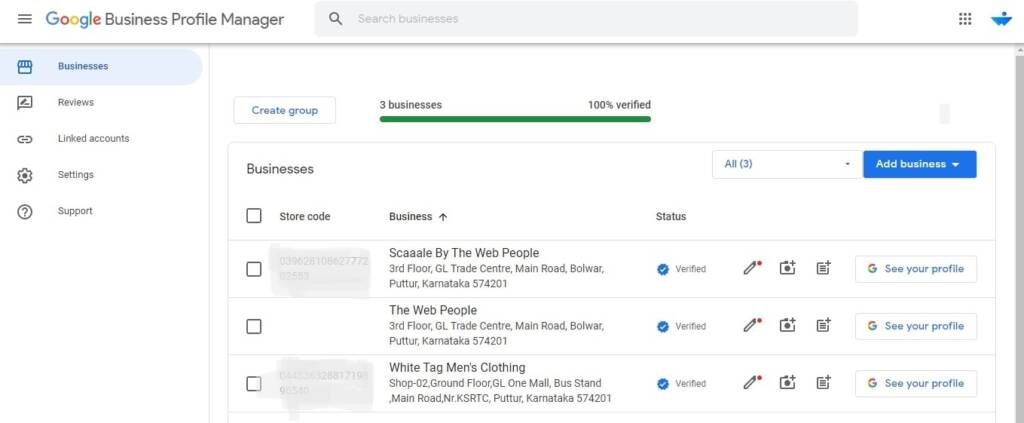This screenshot has width=1024, height=423.
Task: Click verified badge for Scaaale By The Web People
Action: click(663, 269)
